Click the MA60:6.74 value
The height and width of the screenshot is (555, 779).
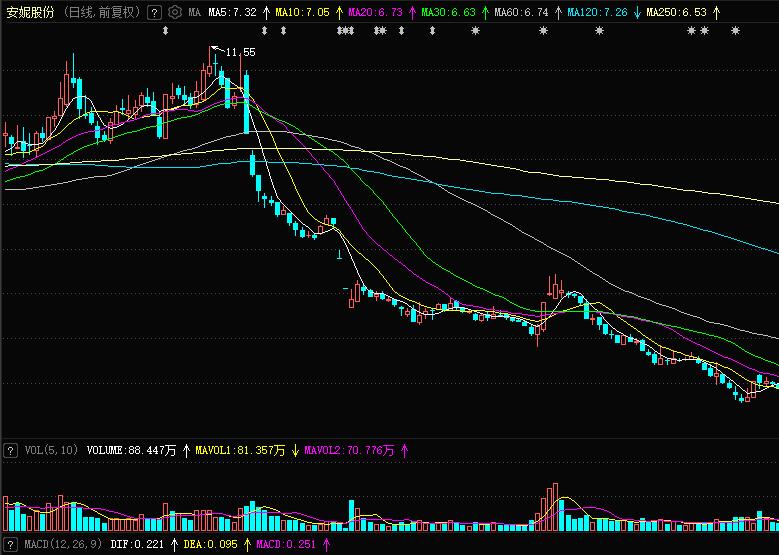[522, 12]
